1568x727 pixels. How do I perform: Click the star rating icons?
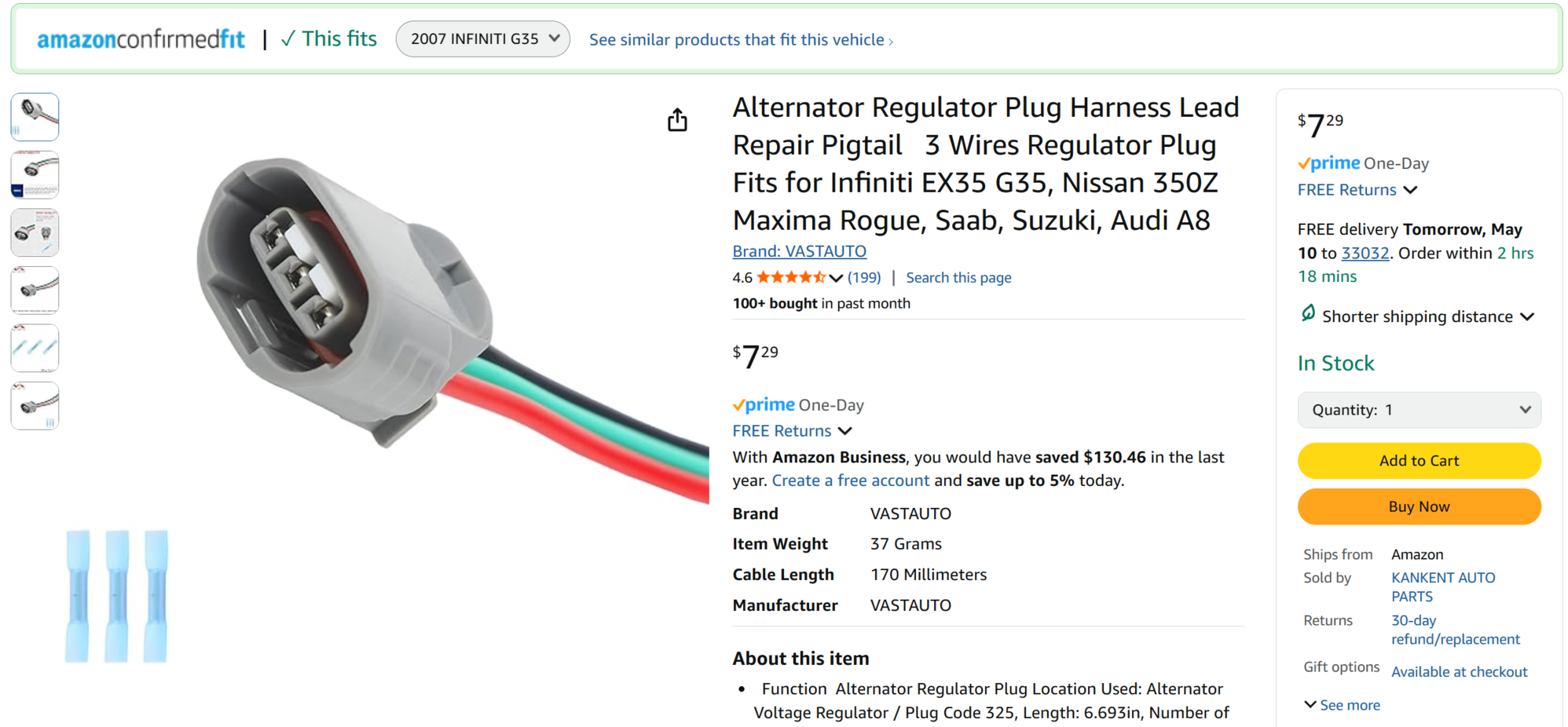tap(790, 277)
